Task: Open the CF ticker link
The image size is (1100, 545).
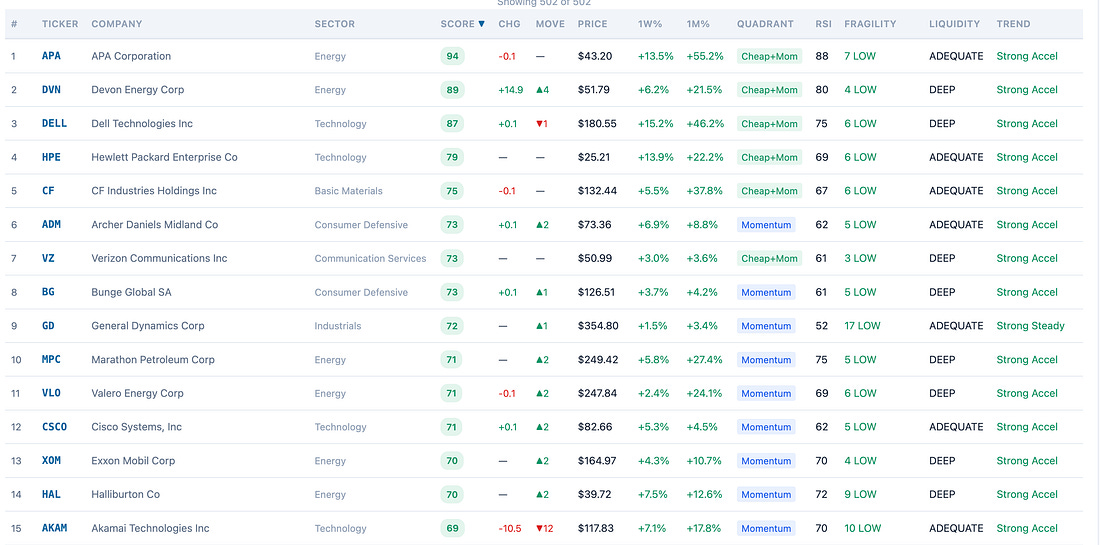Action: pos(48,191)
